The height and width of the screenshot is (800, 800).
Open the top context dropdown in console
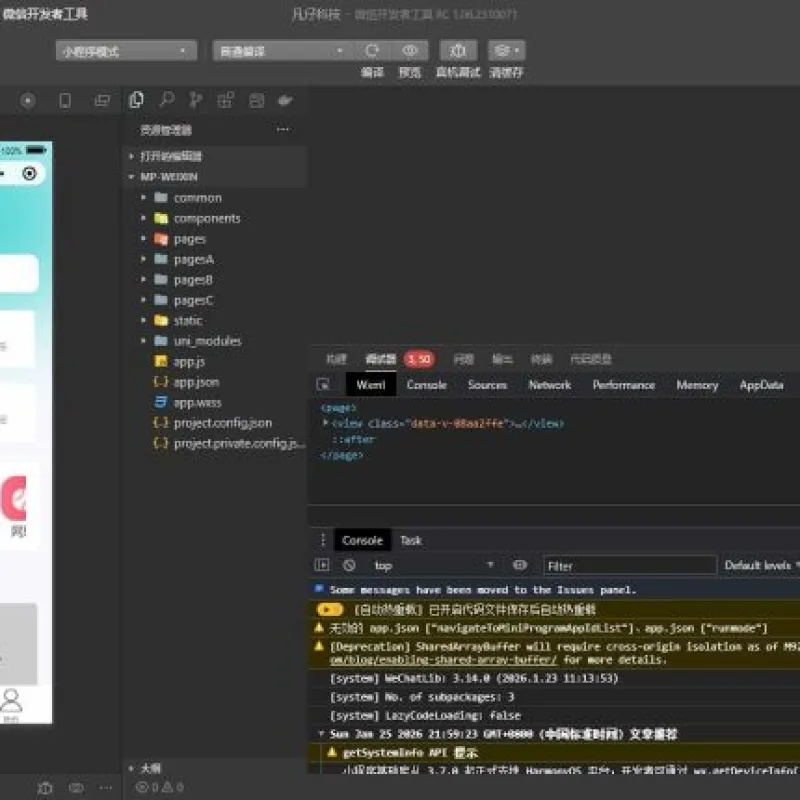point(434,565)
